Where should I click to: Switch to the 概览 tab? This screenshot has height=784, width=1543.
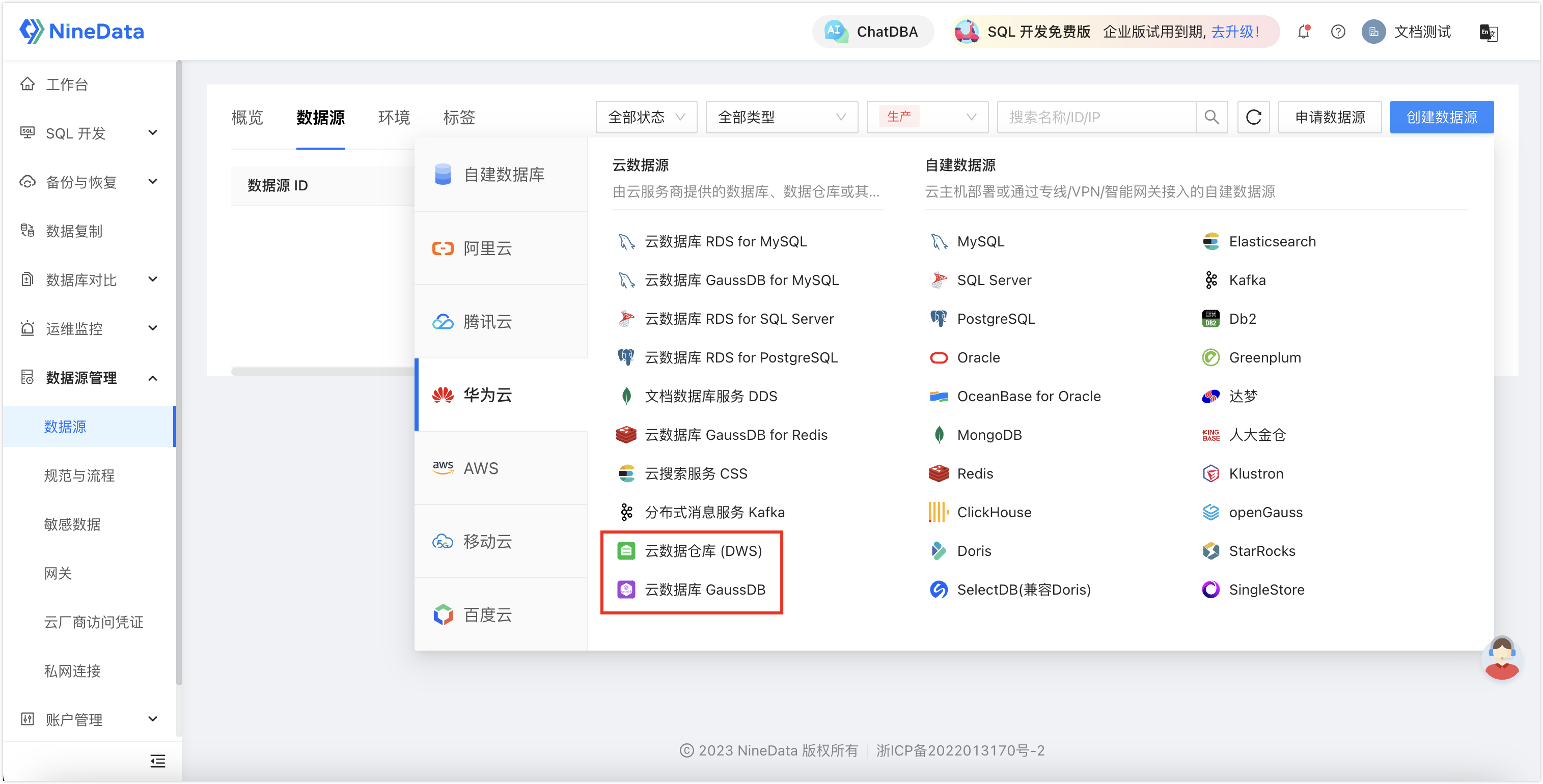(247, 118)
